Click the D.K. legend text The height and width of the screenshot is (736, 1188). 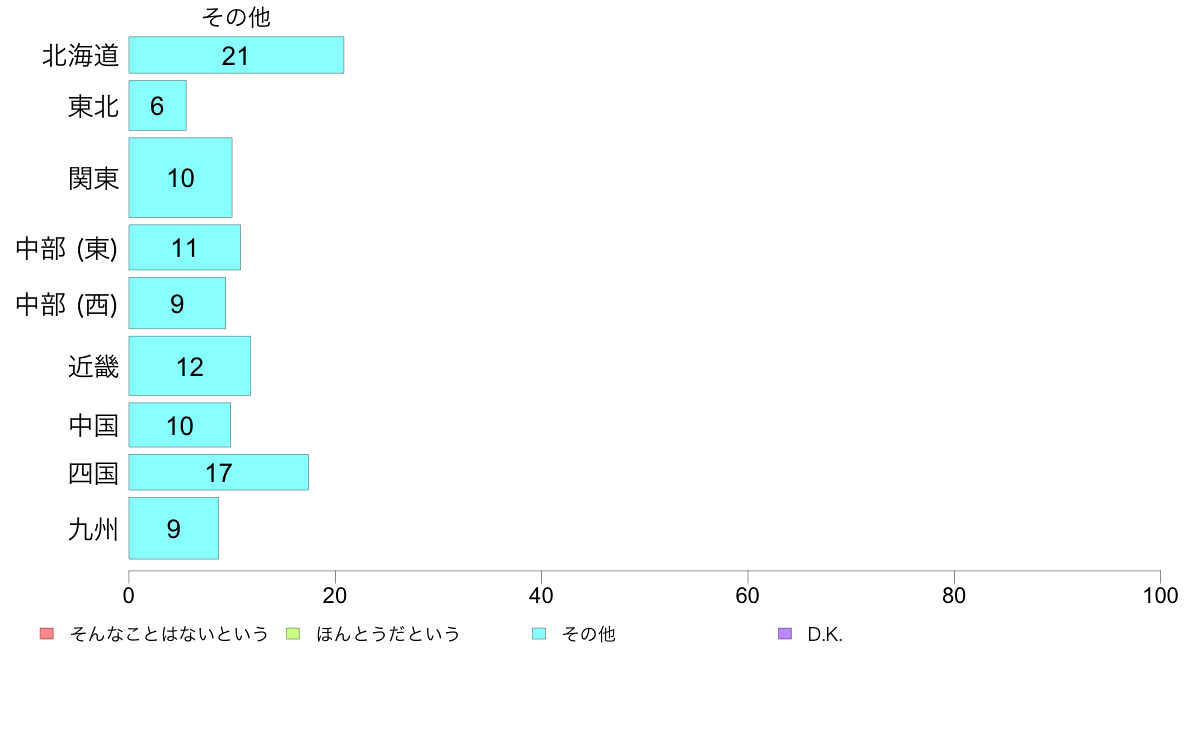click(x=825, y=634)
